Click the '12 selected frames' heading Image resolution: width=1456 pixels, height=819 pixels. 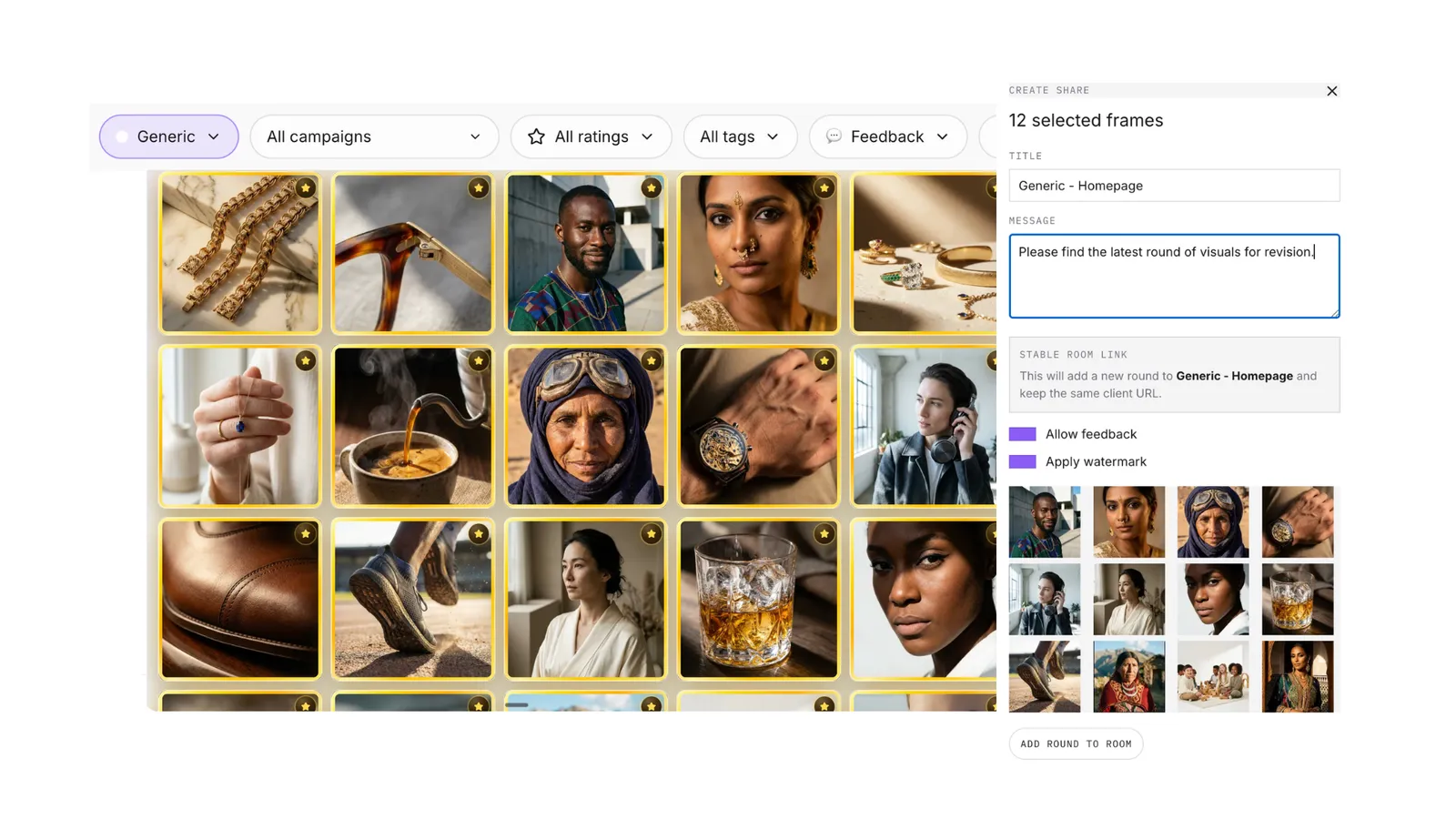pos(1086,120)
